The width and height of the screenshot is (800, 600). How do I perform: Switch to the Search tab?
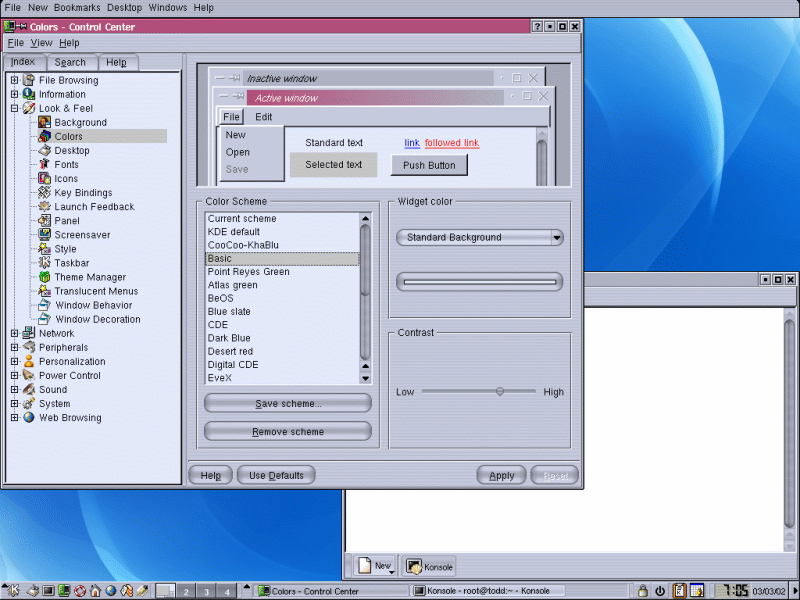(x=70, y=62)
